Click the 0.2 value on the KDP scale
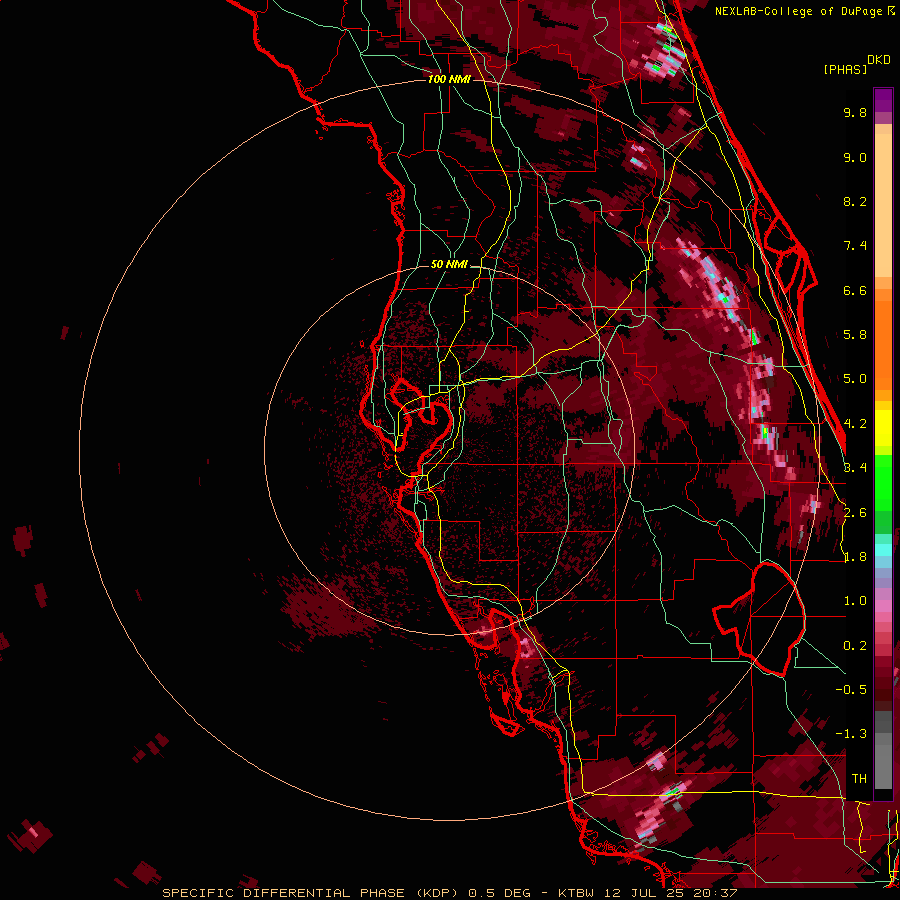The image size is (900, 900). pos(855,646)
